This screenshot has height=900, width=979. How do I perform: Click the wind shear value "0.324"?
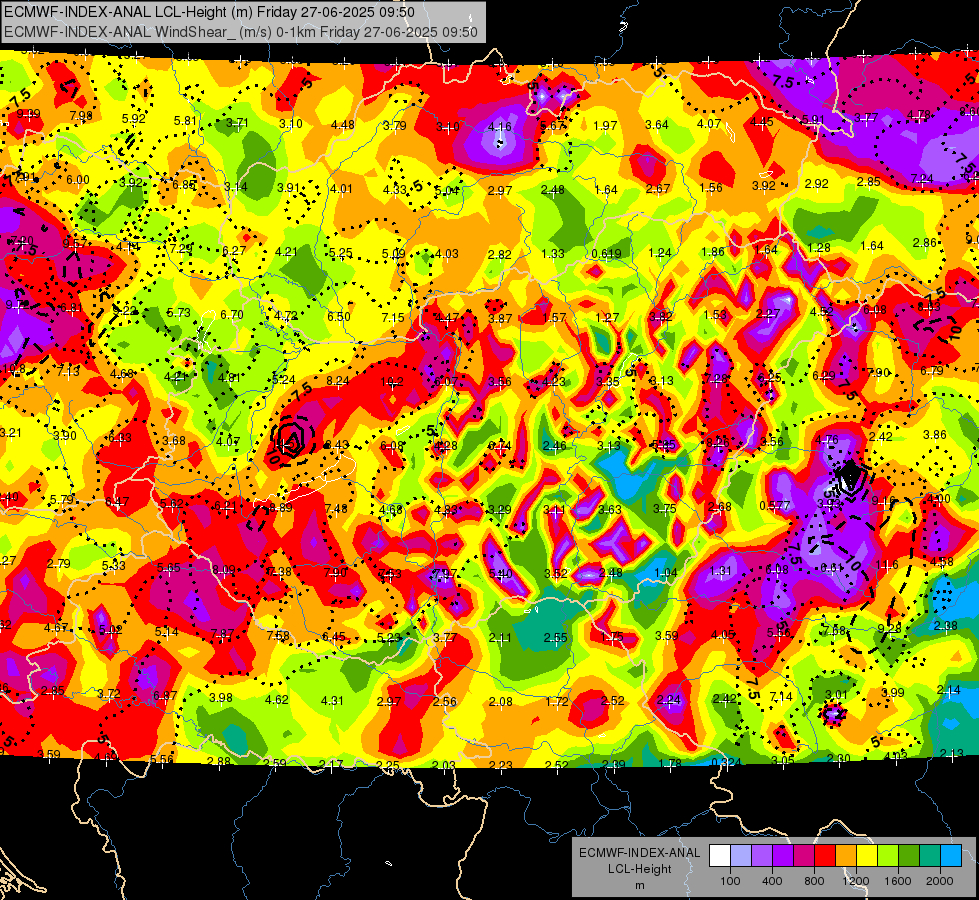click(726, 763)
